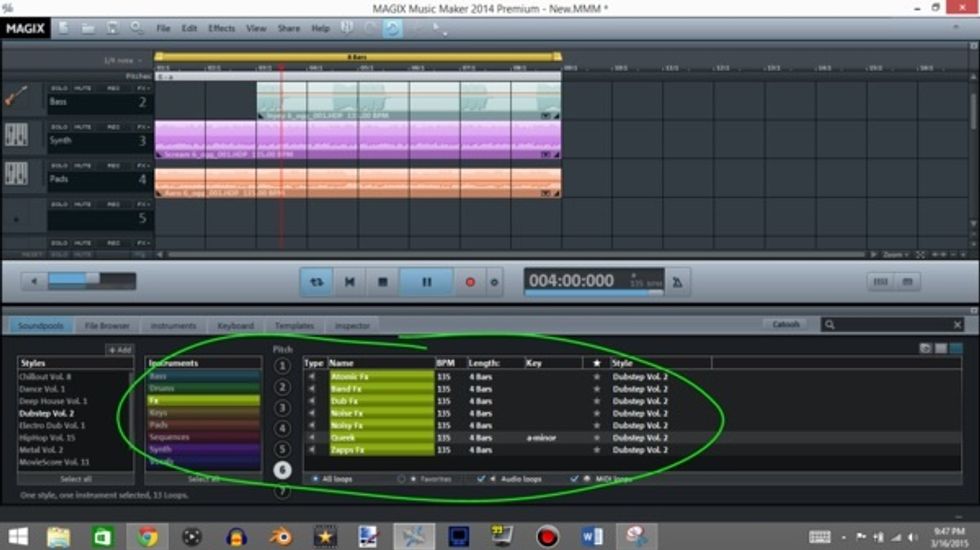The height and width of the screenshot is (550, 980).
Task: Open the 1/4 note grid dropdown
Action: pyautogui.click(x=122, y=61)
